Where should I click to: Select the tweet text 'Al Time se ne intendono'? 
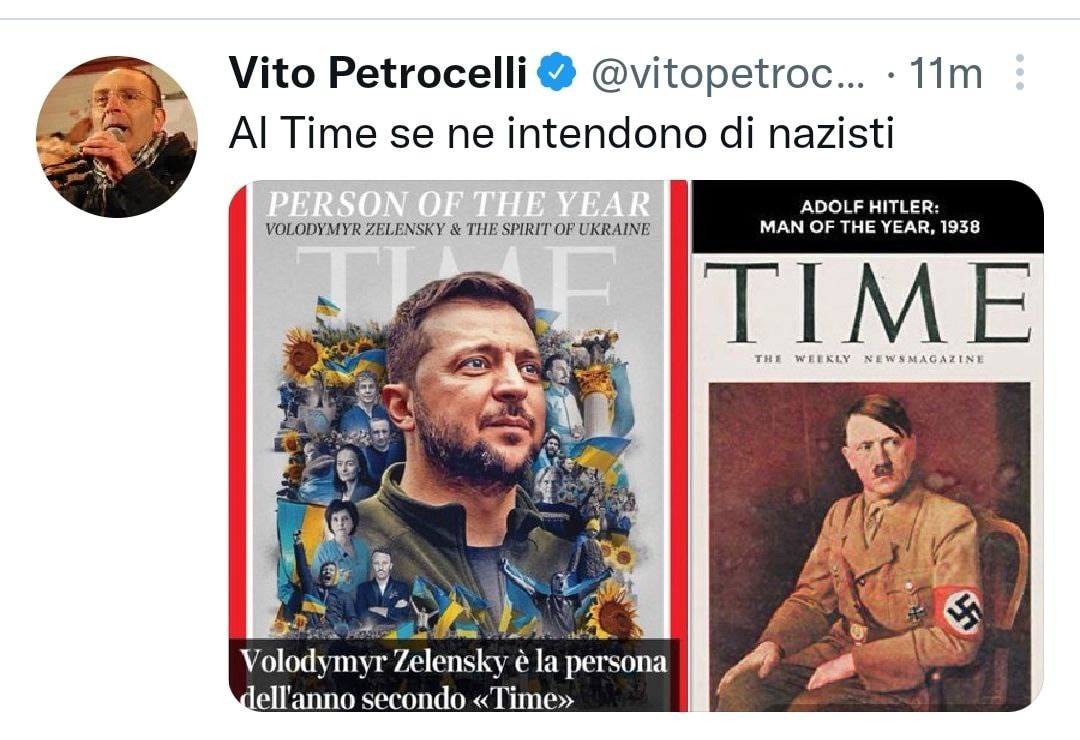pyautogui.click(x=470, y=132)
